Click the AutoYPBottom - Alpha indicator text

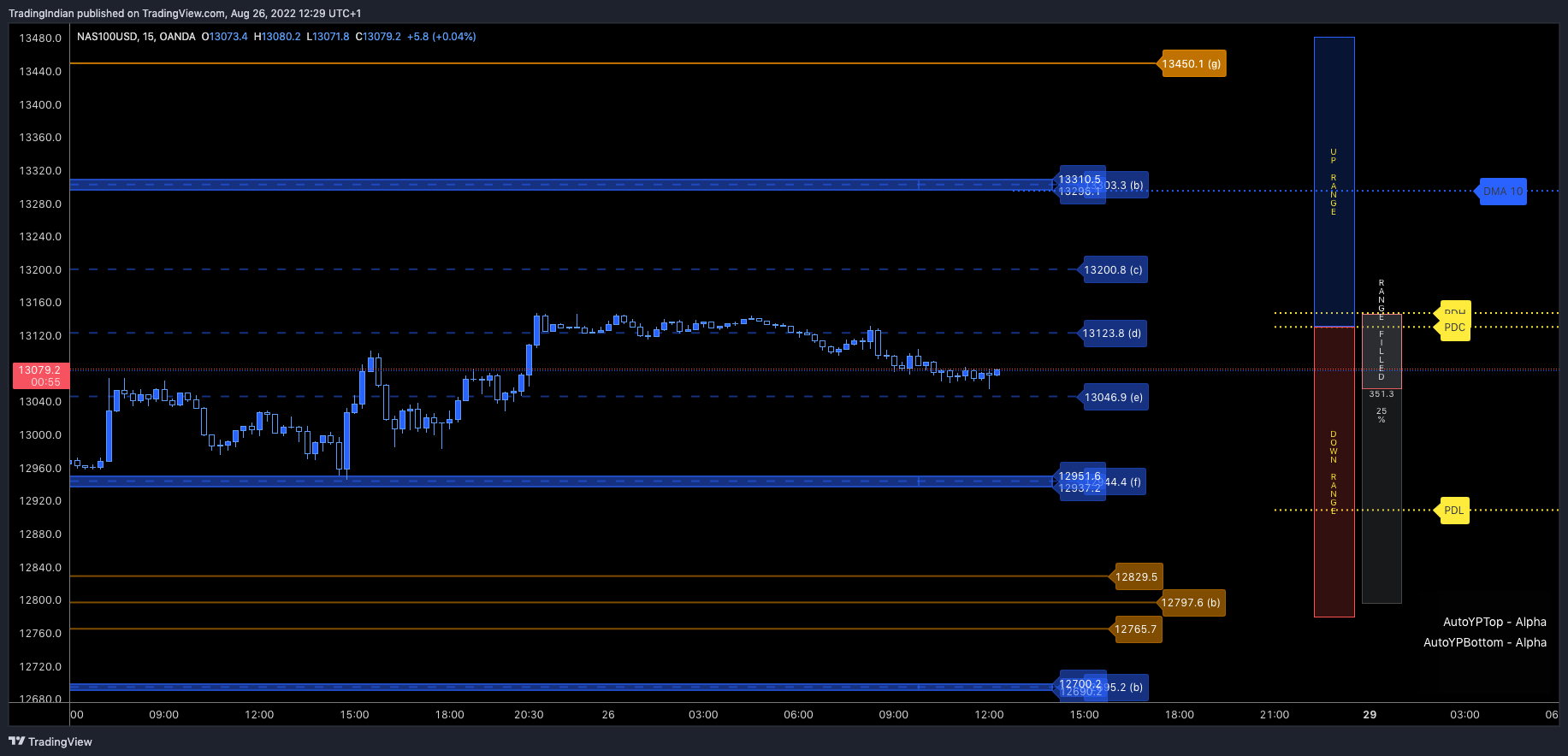click(1485, 642)
